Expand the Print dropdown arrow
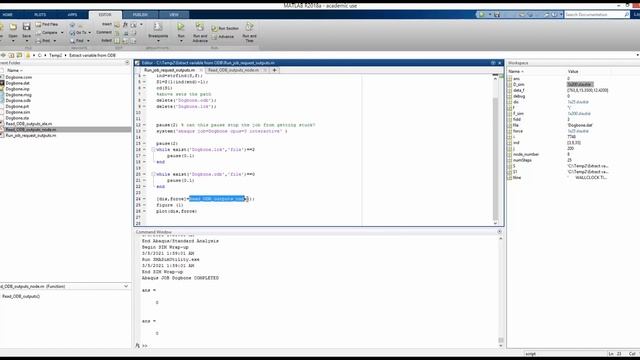This screenshot has width=640, height=360. [55, 41]
